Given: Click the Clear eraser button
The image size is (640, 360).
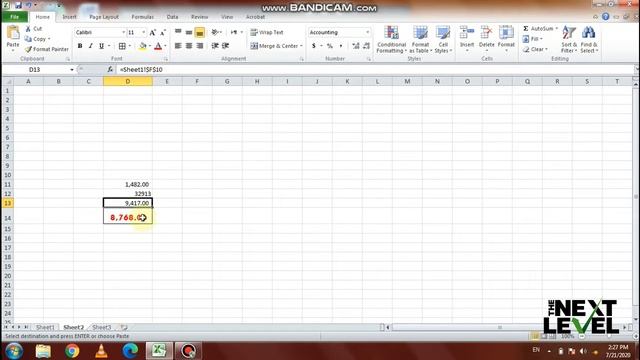Looking at the screenshot, I should [535, 49].
